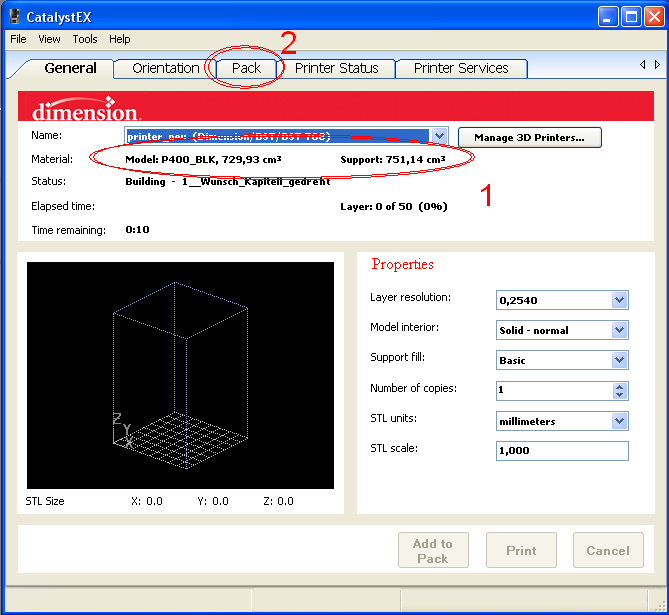
Task: Switch to the Orientation tab
Action: pos(165,68)
